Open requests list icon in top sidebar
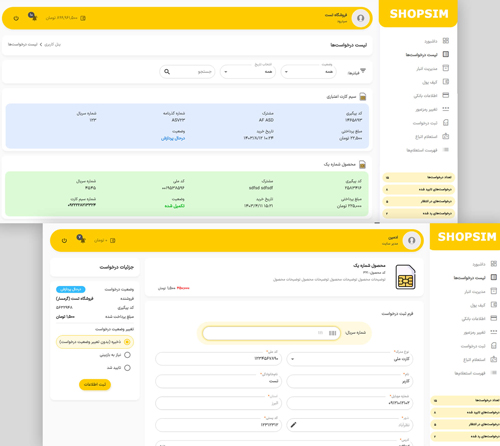This screenshot has height=446, width=500. pyautogui.click(x=446, y=54)
